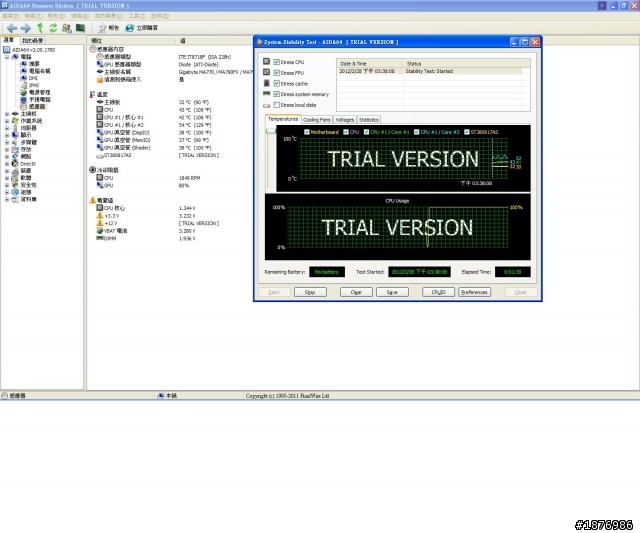Select the 資料庫 database tree node
This screenshot has width=640, height=533.
29,199
